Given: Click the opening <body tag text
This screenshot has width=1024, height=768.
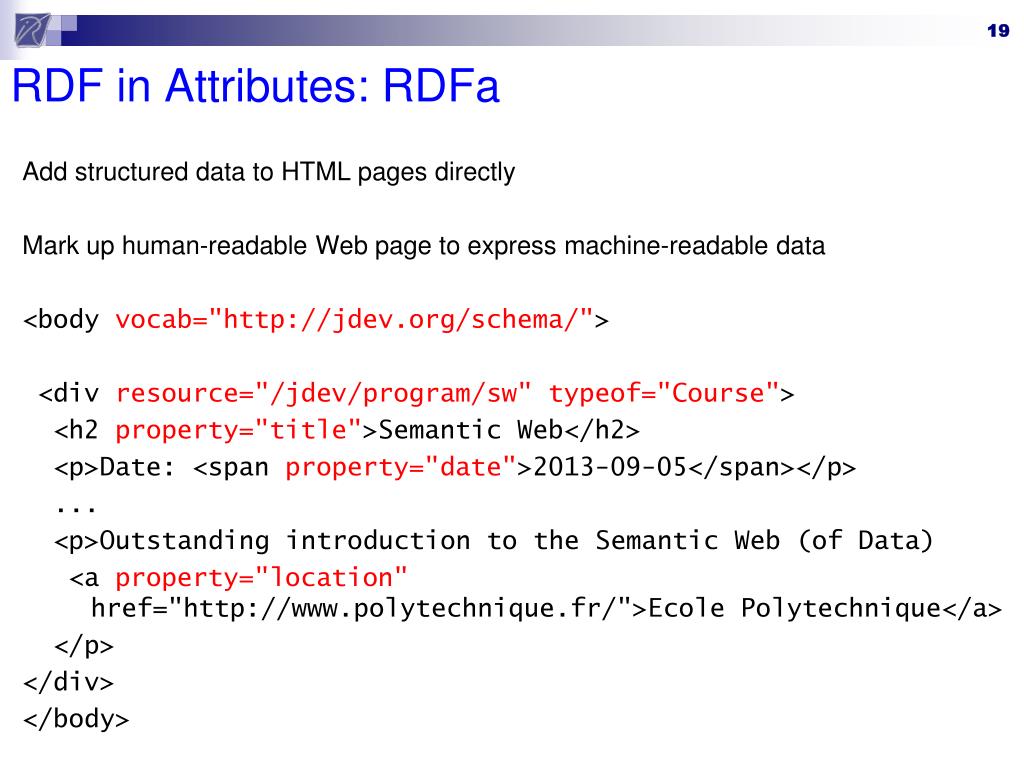Looking at the screenshot, I should tap(61, 320).
